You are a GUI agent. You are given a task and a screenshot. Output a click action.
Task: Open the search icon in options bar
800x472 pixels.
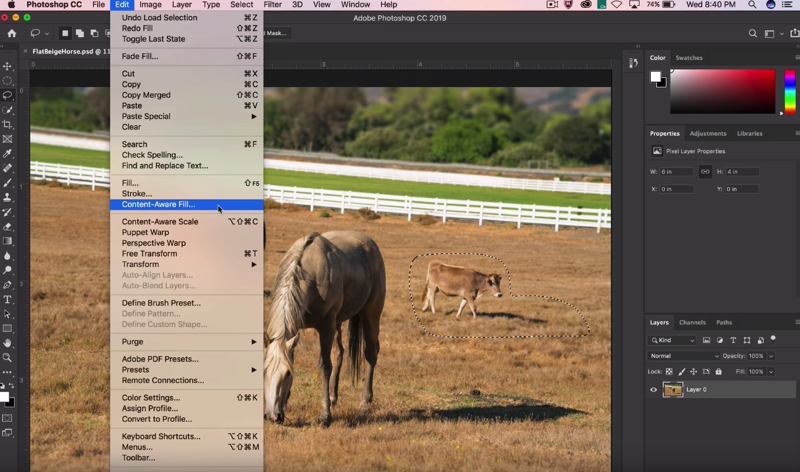[753, 34]
